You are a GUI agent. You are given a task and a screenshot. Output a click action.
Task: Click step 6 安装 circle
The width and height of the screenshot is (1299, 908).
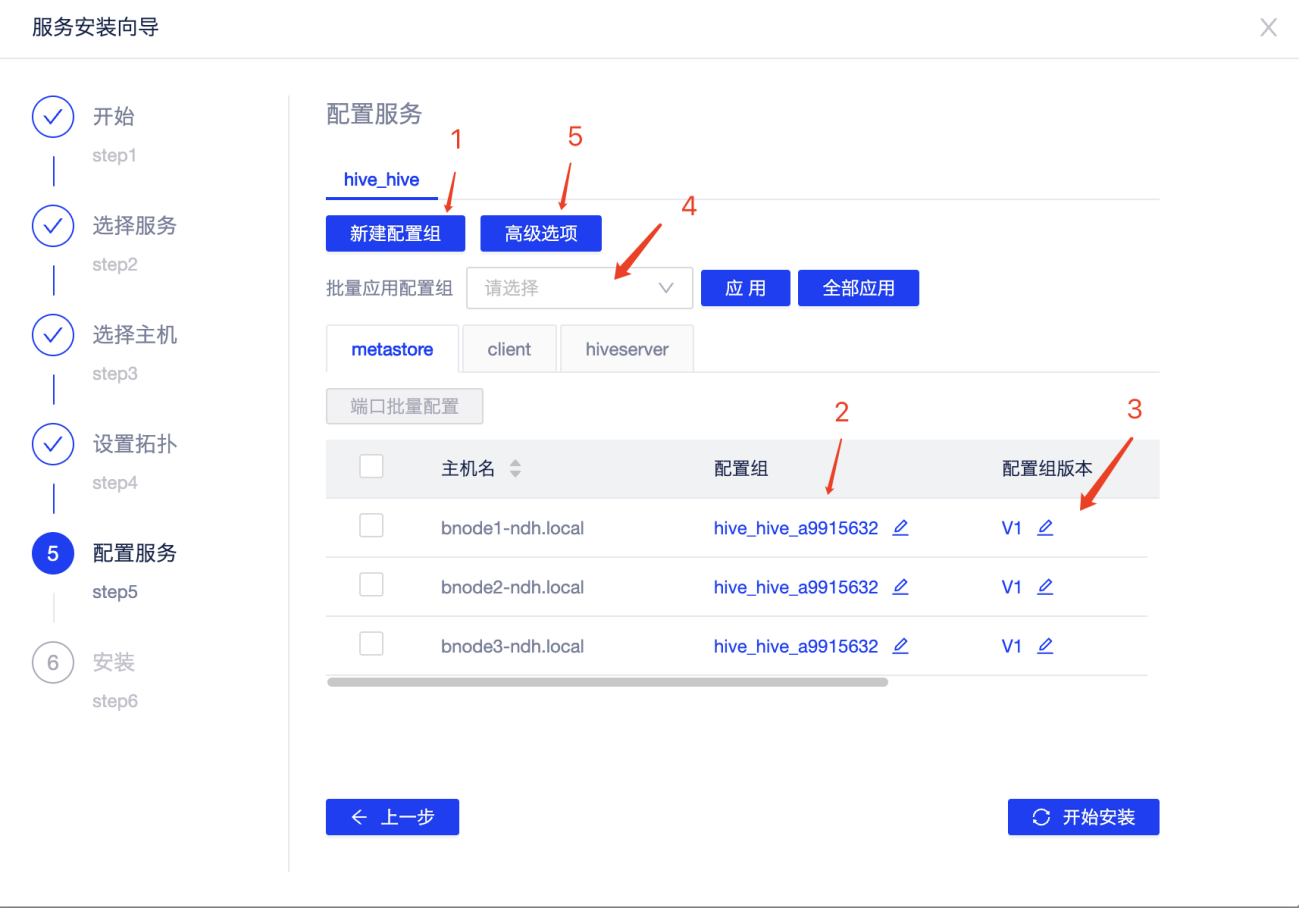[53, 662]
